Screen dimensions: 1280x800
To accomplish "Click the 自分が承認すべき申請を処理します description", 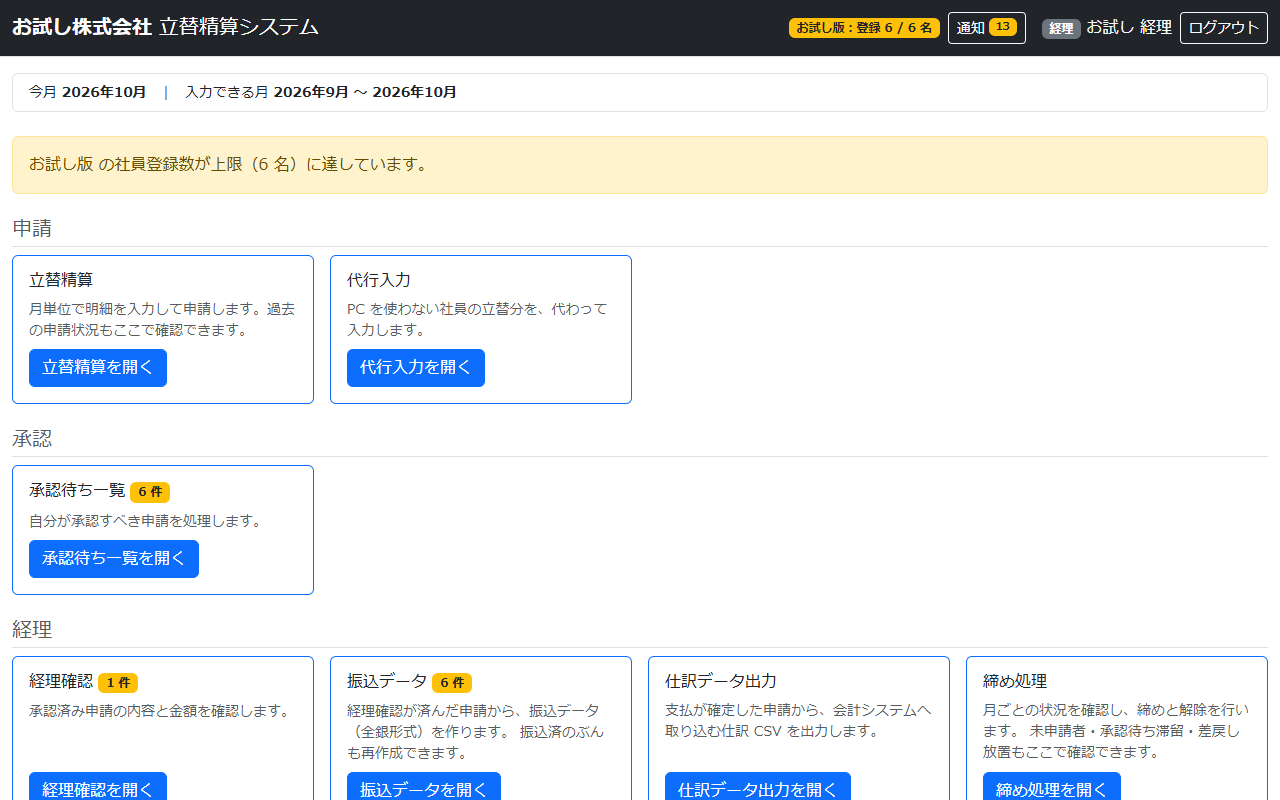I will tap(145, 521).
